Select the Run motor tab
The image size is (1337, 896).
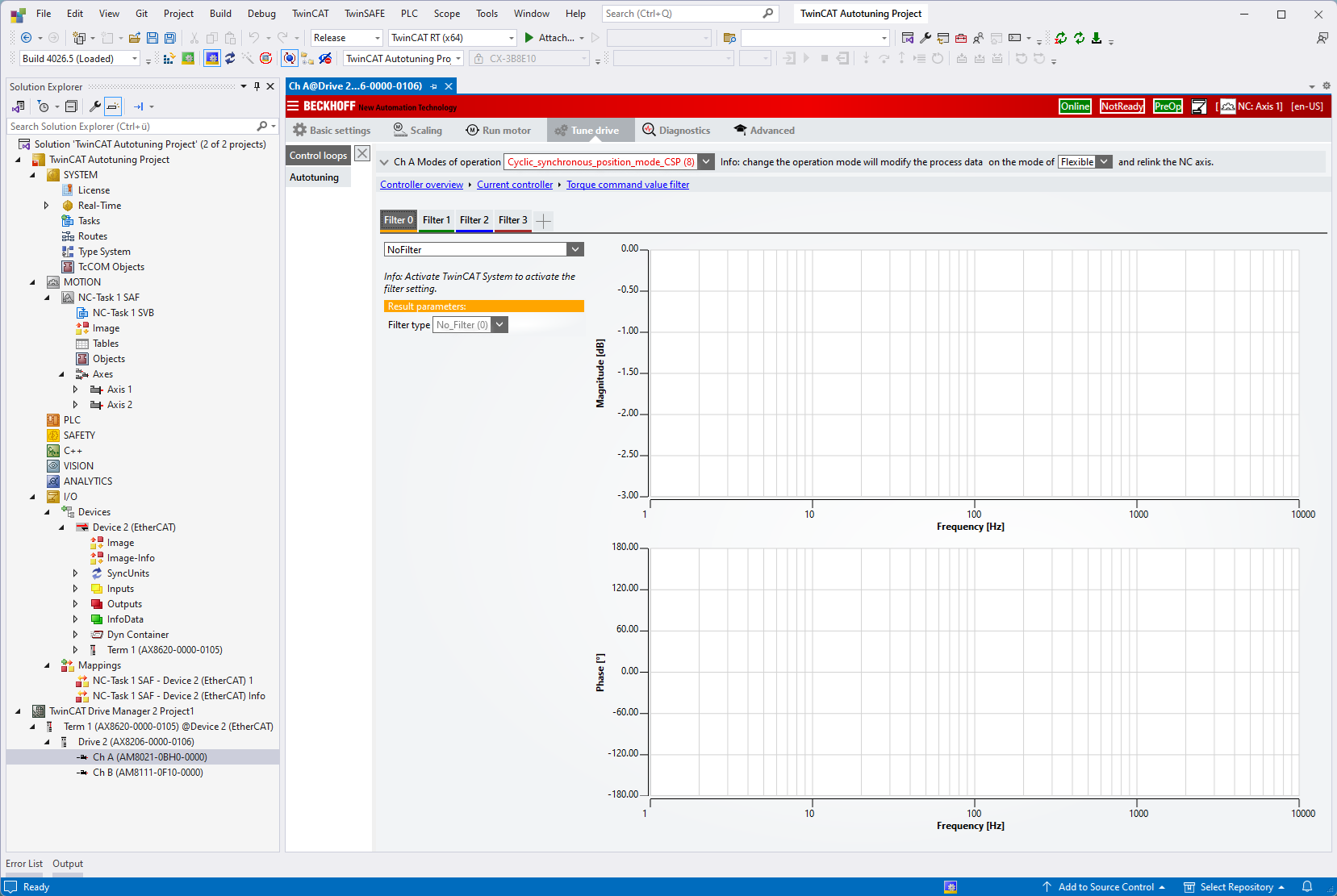(499, 130)
